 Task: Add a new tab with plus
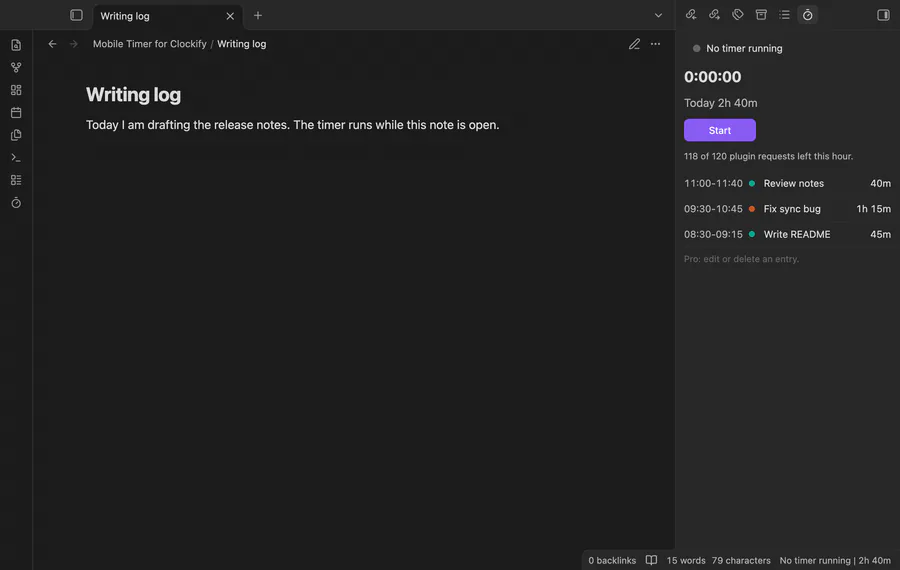[x=258, y=15]
